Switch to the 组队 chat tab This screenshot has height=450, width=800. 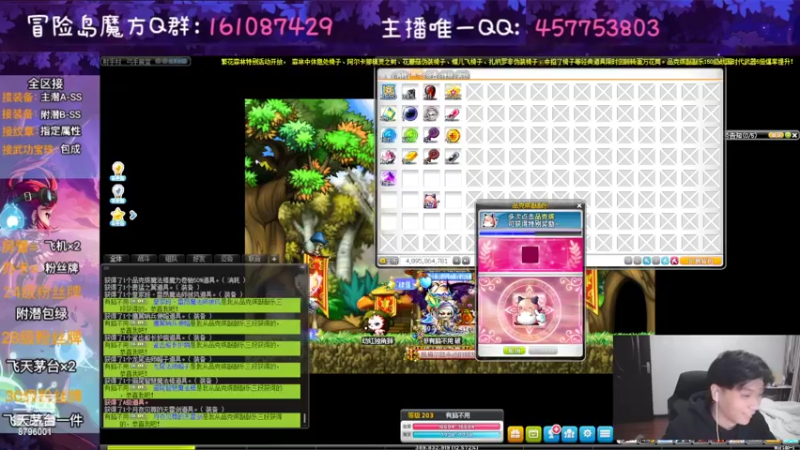[x=171, y=259]
